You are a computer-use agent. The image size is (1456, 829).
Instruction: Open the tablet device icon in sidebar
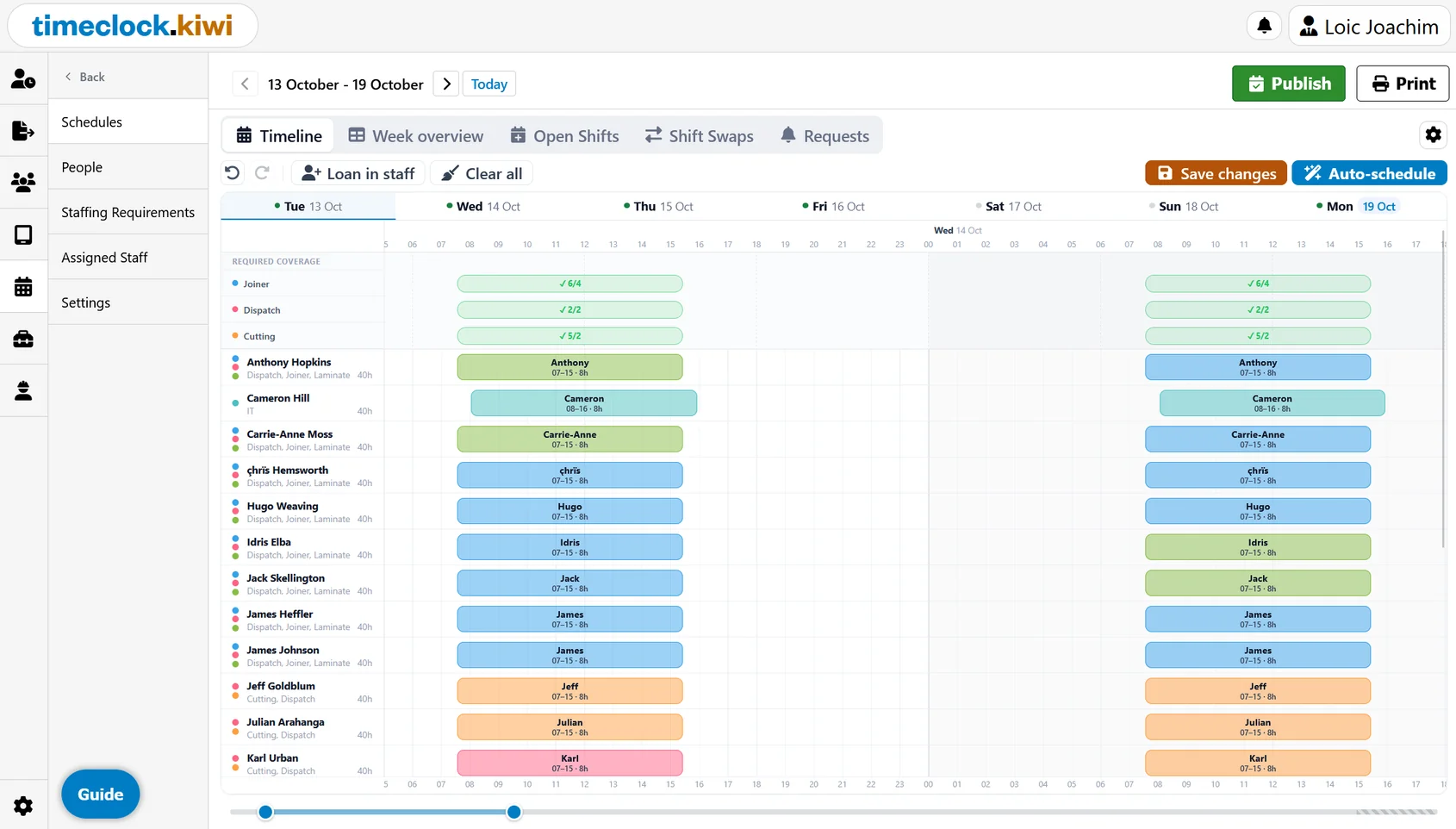tap(23, 234)
